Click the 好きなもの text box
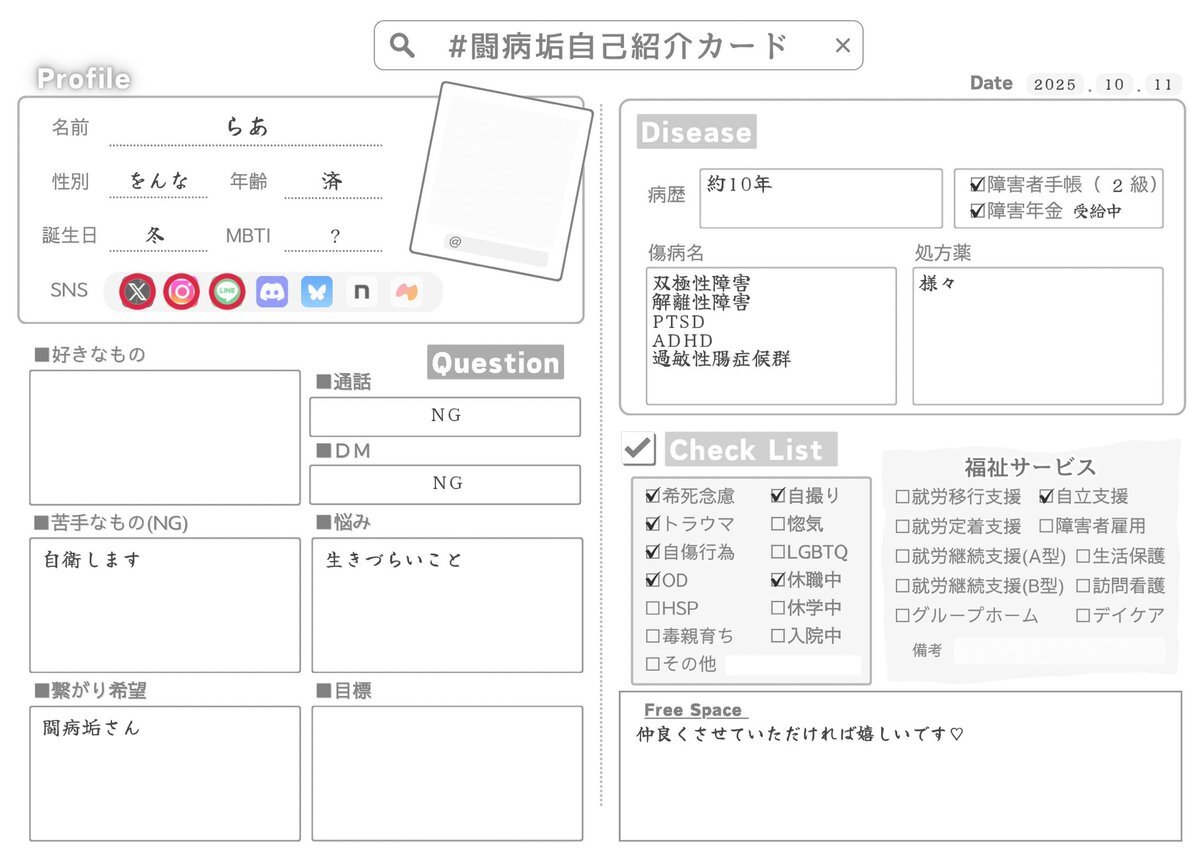1200x857 pixels. point(164,437)
